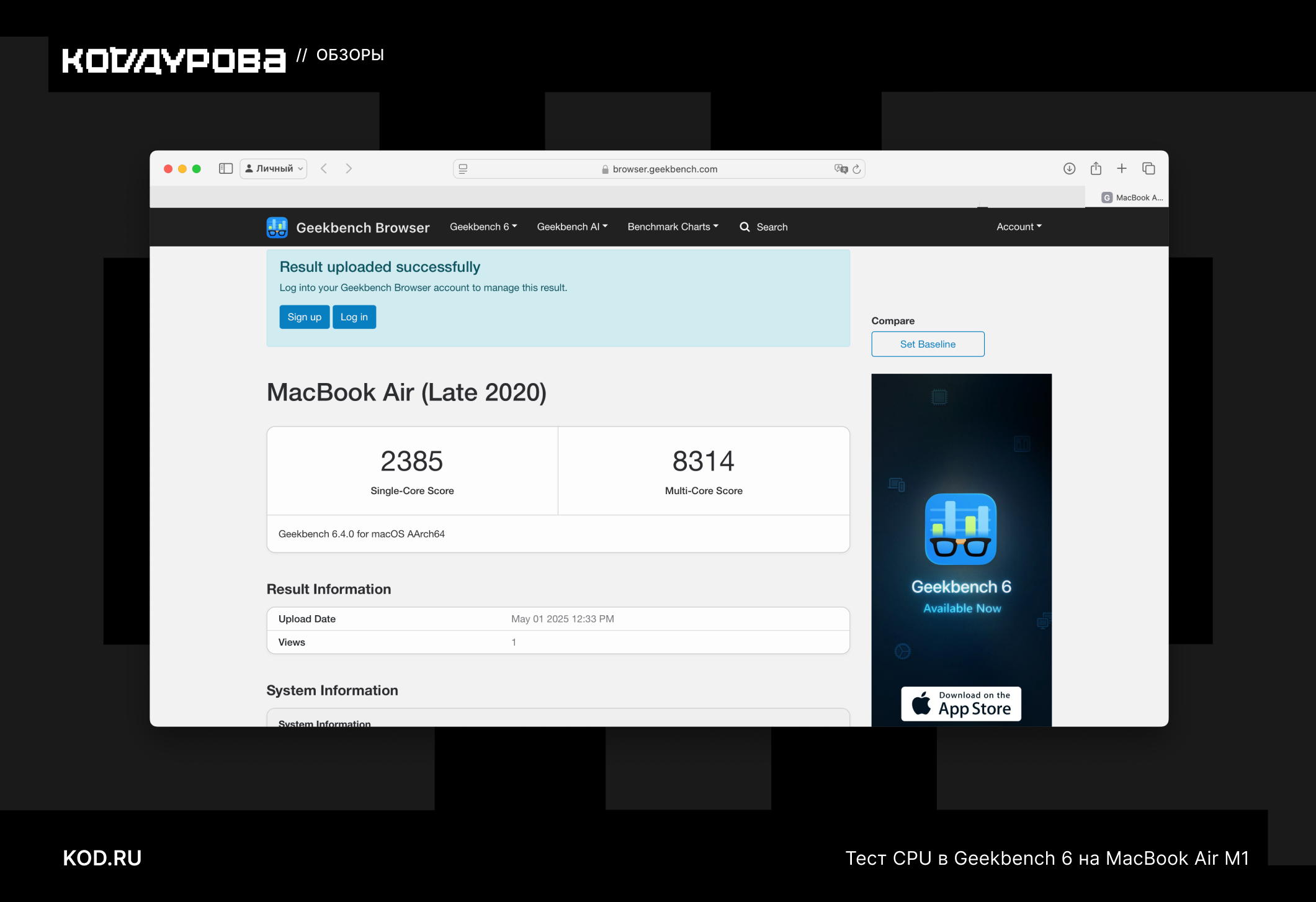The width and height of the screenshot is (1316, 902).
Task: Click the yellow minimize window button
Action: click(182, 169)
